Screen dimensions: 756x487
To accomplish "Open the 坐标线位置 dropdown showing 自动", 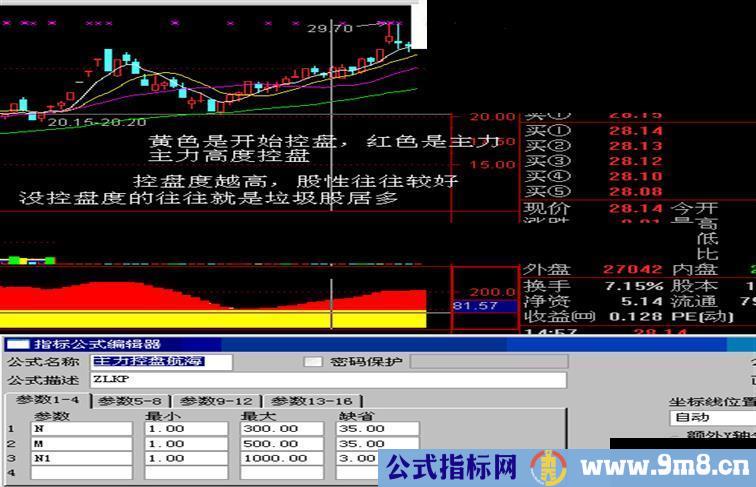I will 711,418.
